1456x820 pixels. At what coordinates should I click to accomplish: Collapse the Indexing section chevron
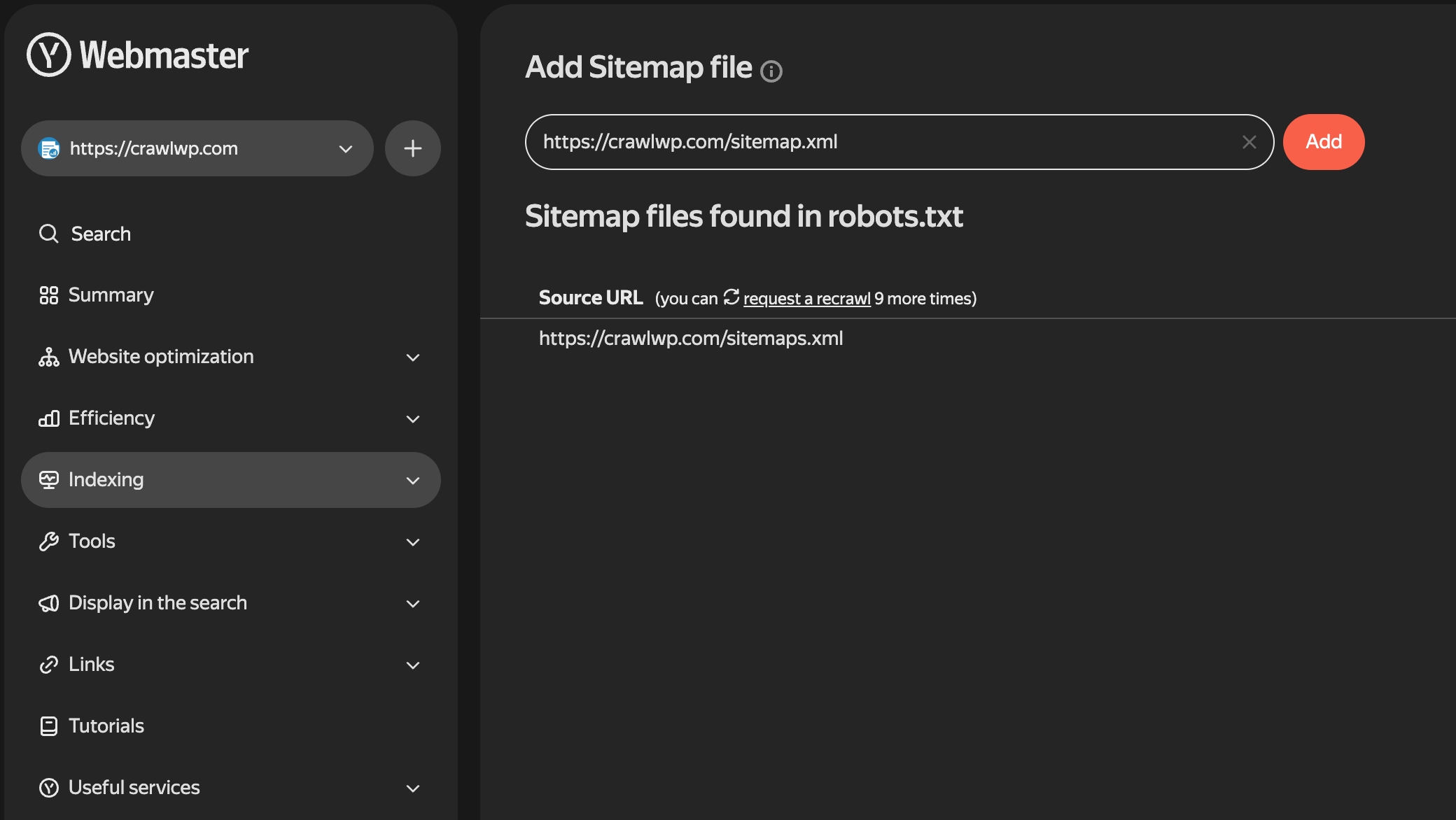(413, 481)
